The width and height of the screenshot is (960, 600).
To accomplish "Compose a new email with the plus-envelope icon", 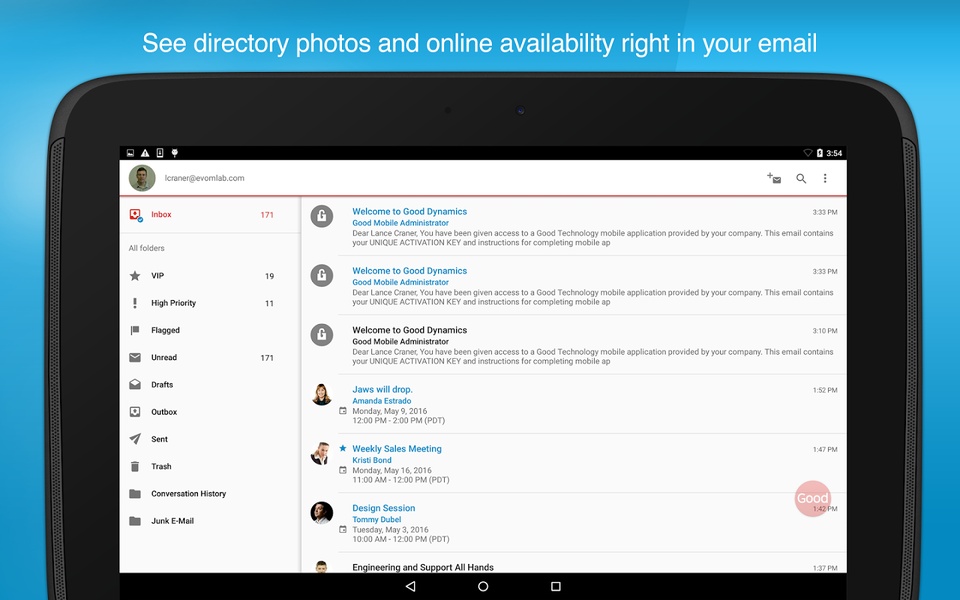I will pos(774,178).
